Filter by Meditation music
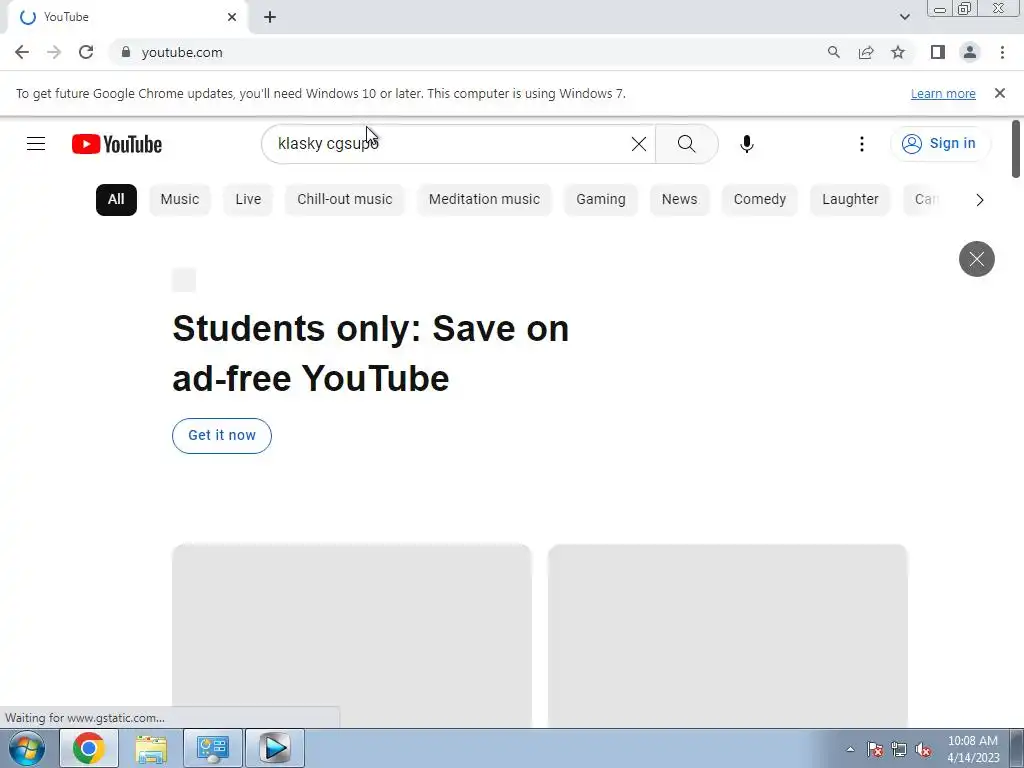The height and width of the screenshot is (768, 1024). (x=484, y=200)
